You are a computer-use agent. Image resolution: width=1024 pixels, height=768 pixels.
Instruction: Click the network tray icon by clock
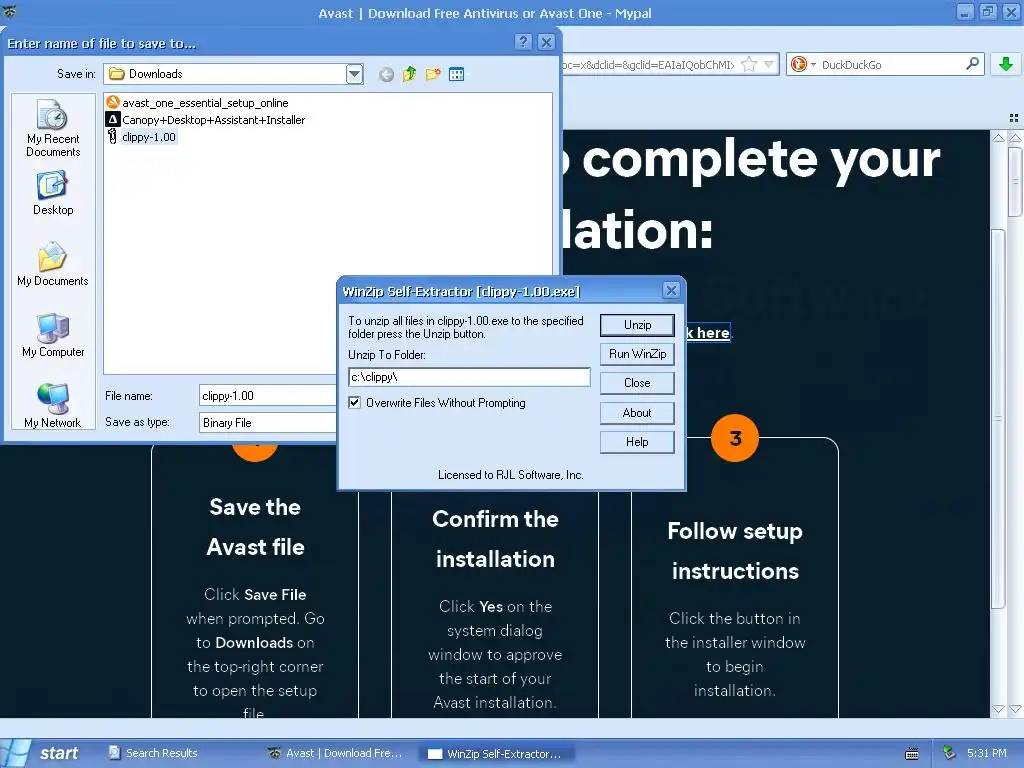coord(950,753)
